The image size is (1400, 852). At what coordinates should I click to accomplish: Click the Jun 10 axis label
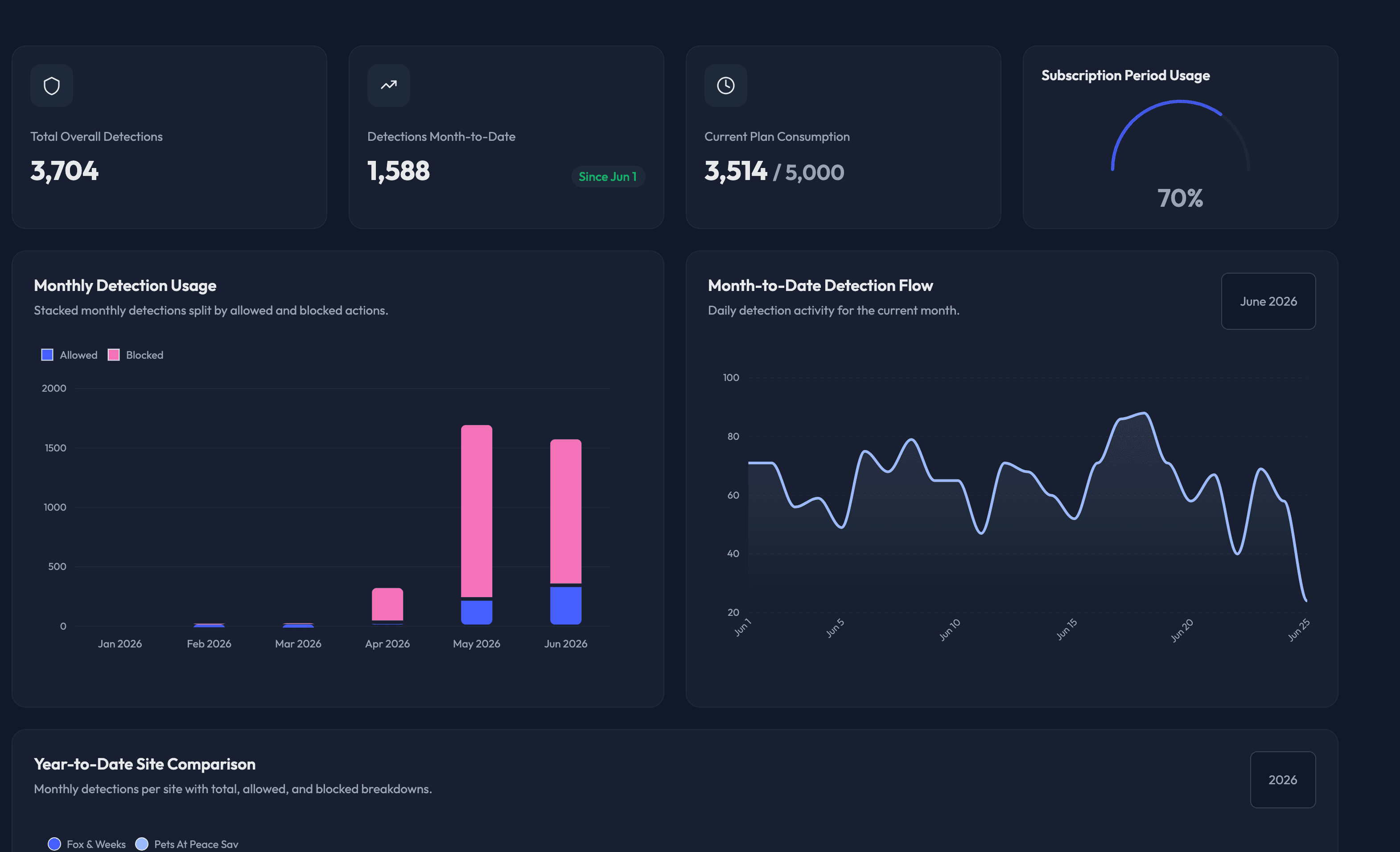coord(949,630)
